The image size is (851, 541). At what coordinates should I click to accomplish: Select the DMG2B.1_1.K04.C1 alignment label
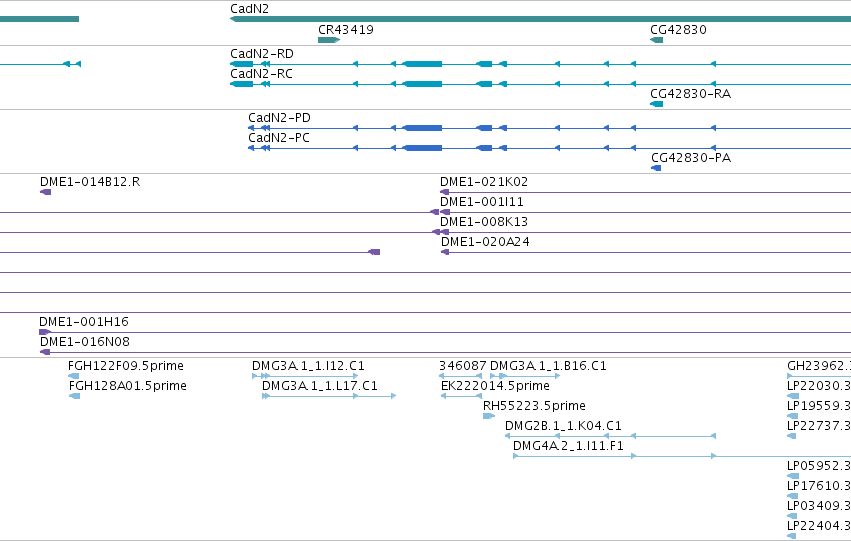[x=563, y=426]
